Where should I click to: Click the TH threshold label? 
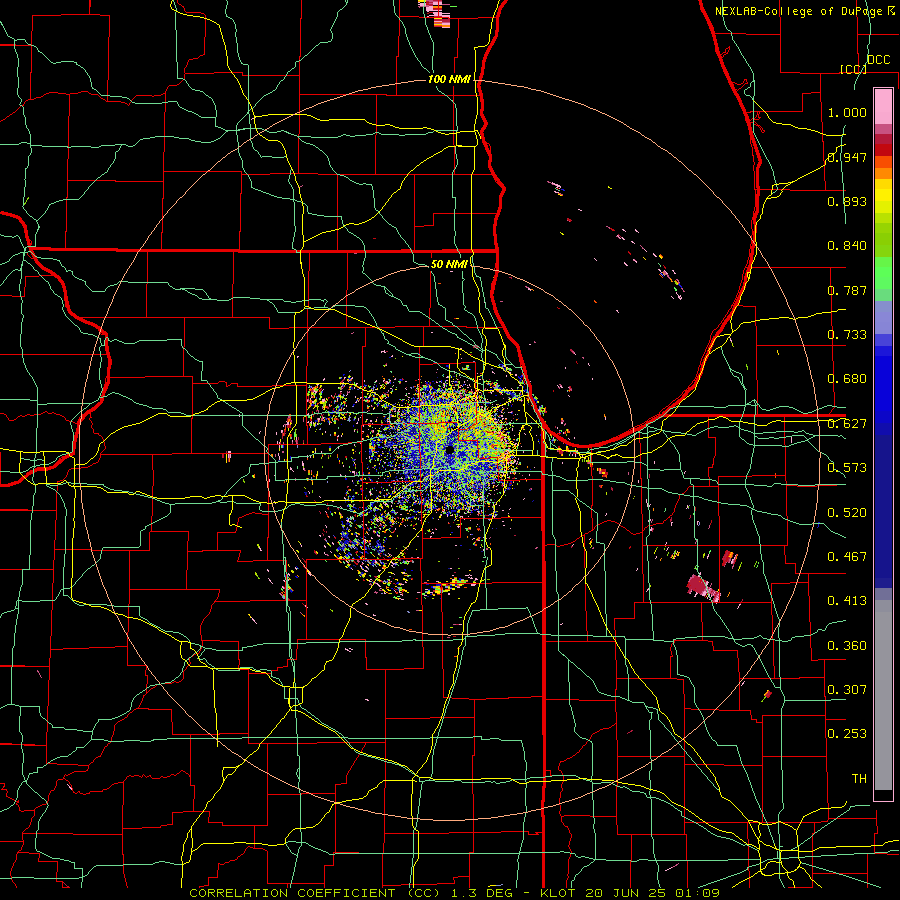click(859, 779)
